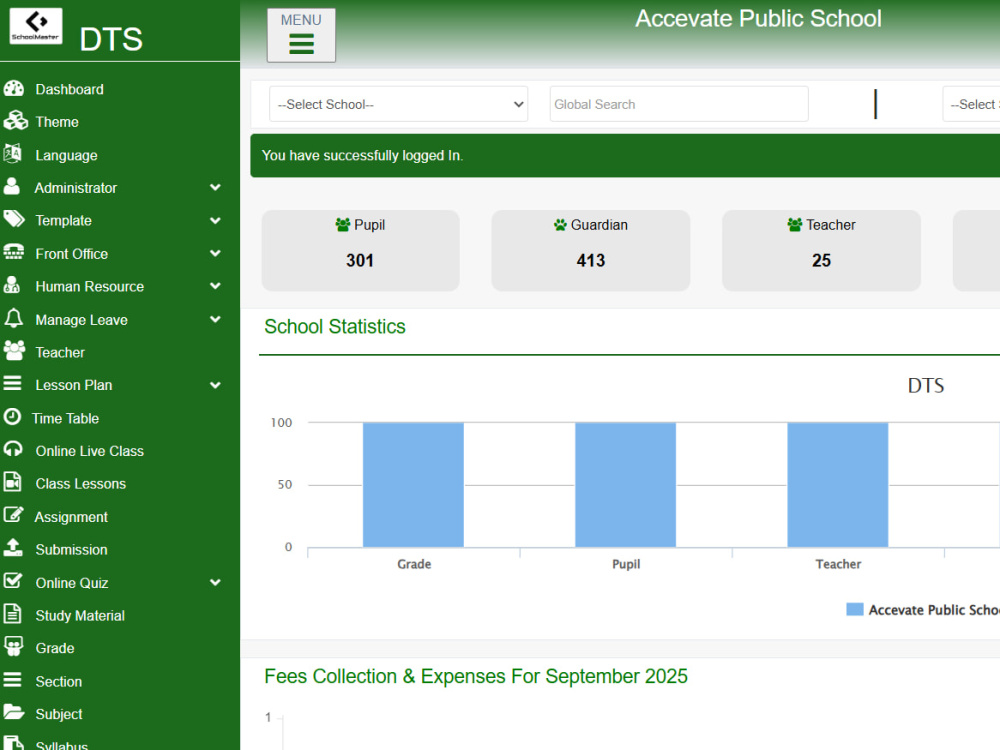Open Study Material menu item
The image size is (1000, 750).
pyautogui.click(x=80, y=615)
